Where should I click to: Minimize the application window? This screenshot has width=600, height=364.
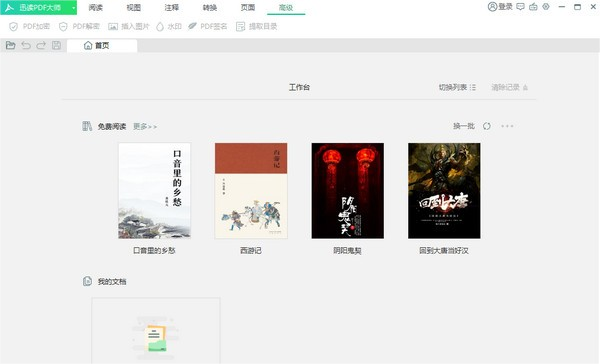(x=562, y=7)
